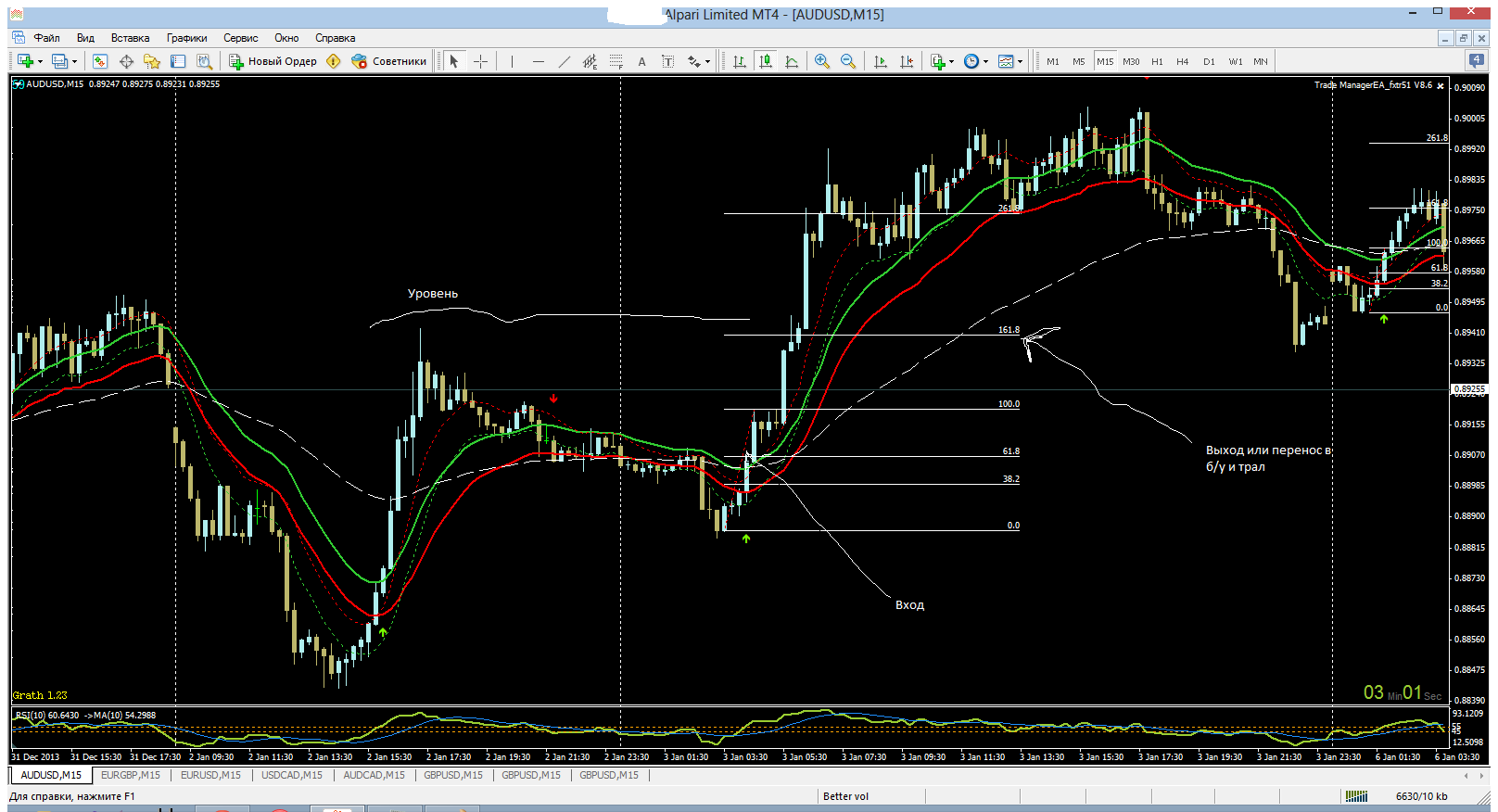Open the chat notifications icon
Image resolution: width=1498 pixels, height=812 pixels.
click(x=1476, y=60)
